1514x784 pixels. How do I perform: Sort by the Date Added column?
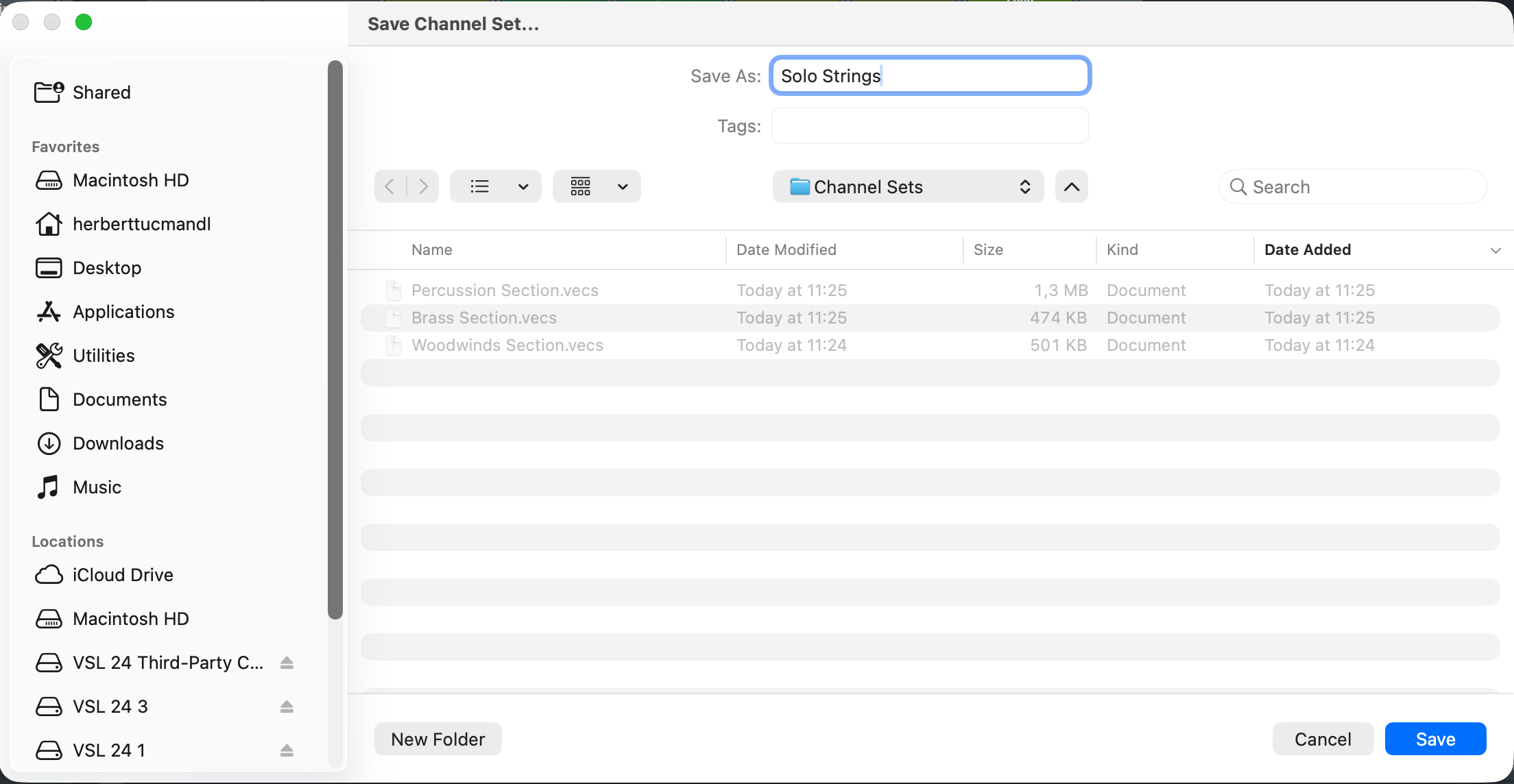pos(1307,249)
